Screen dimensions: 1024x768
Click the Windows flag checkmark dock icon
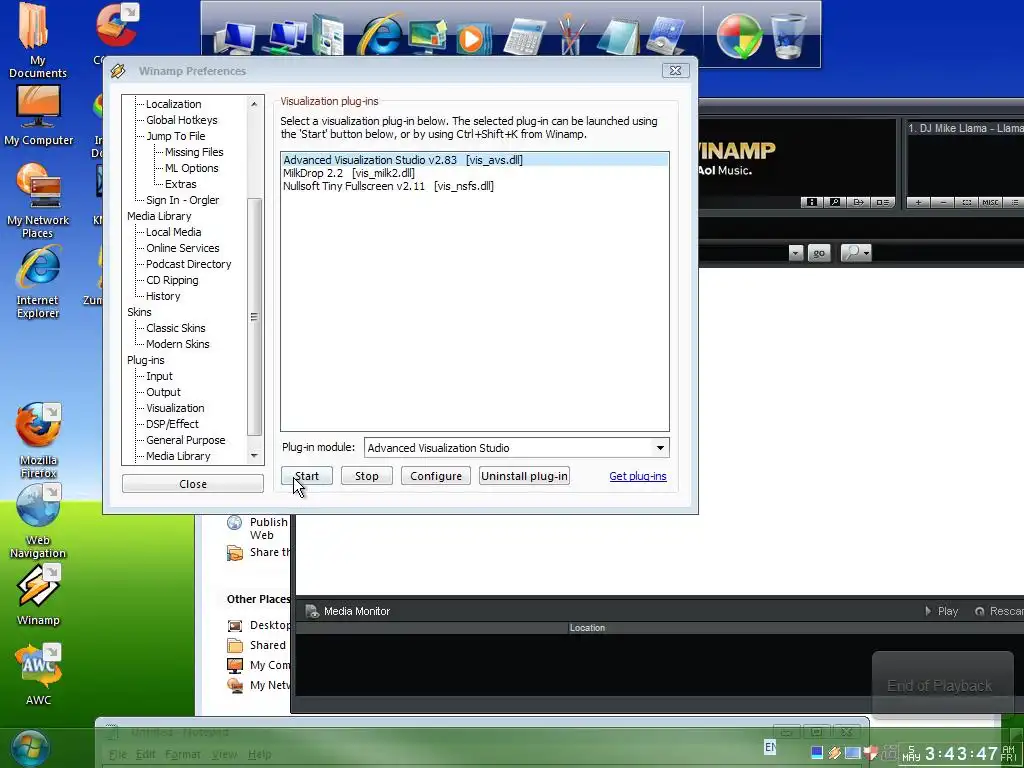point(739,36)
